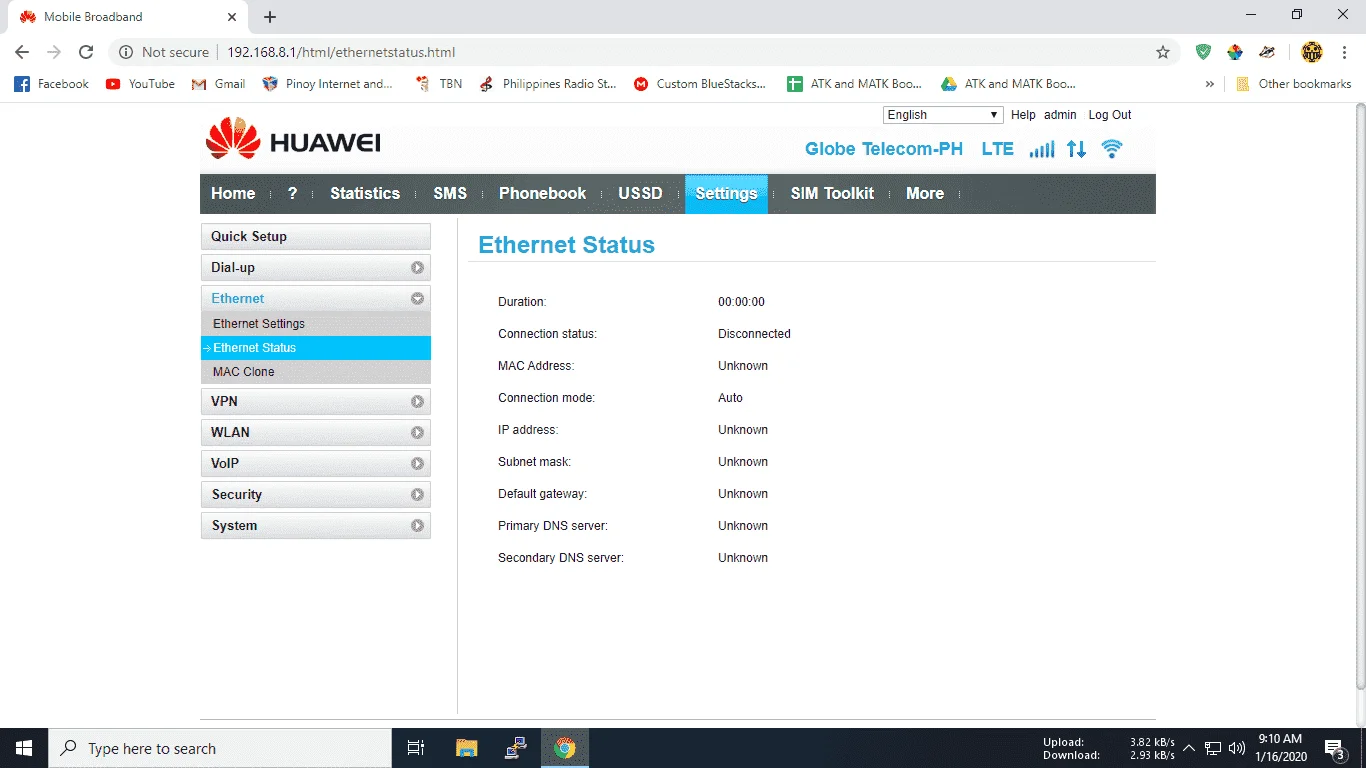Viewport: 1366px width, 768px height.
Task: Click the browser vertical scrollbar
Action: (x=1360, y=395)
